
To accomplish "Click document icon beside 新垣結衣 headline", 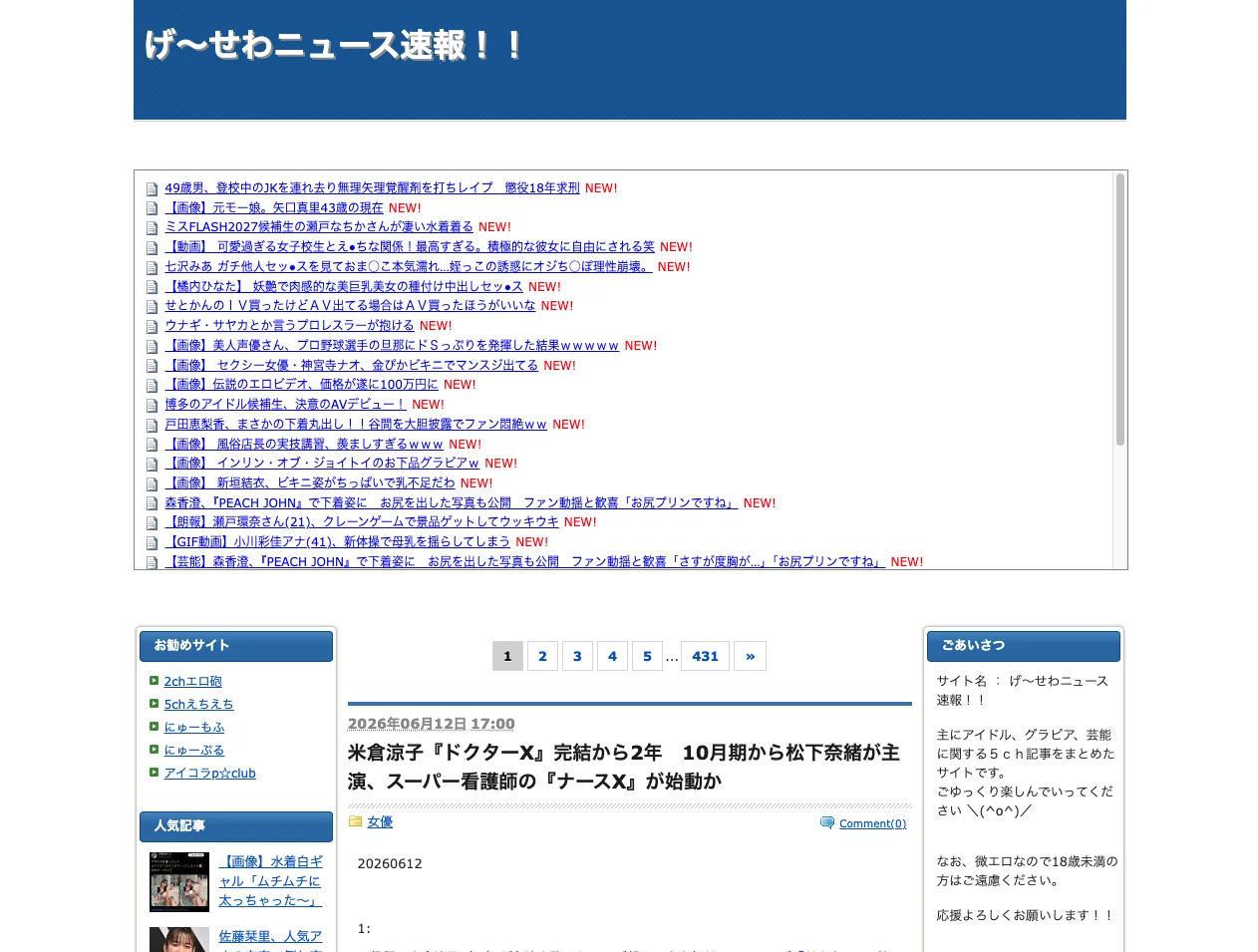I will pyautogui.click(x=152, y=484).
